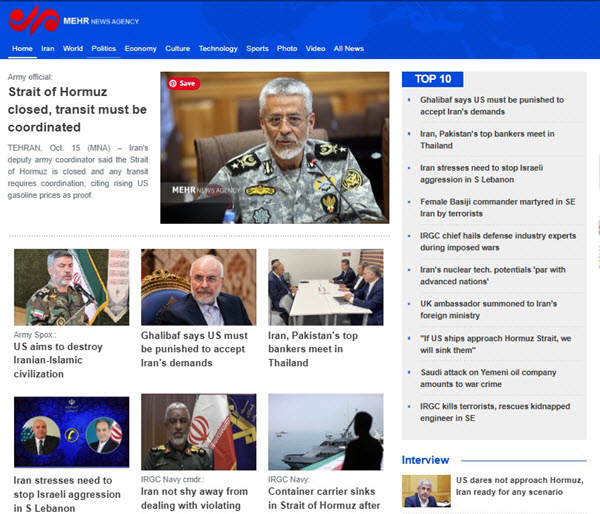Image resolution: width=600 pixels, height=514 pixels.
Task: Open 'Saudi attack on Yemeni oil company' article
Action: 488,378
